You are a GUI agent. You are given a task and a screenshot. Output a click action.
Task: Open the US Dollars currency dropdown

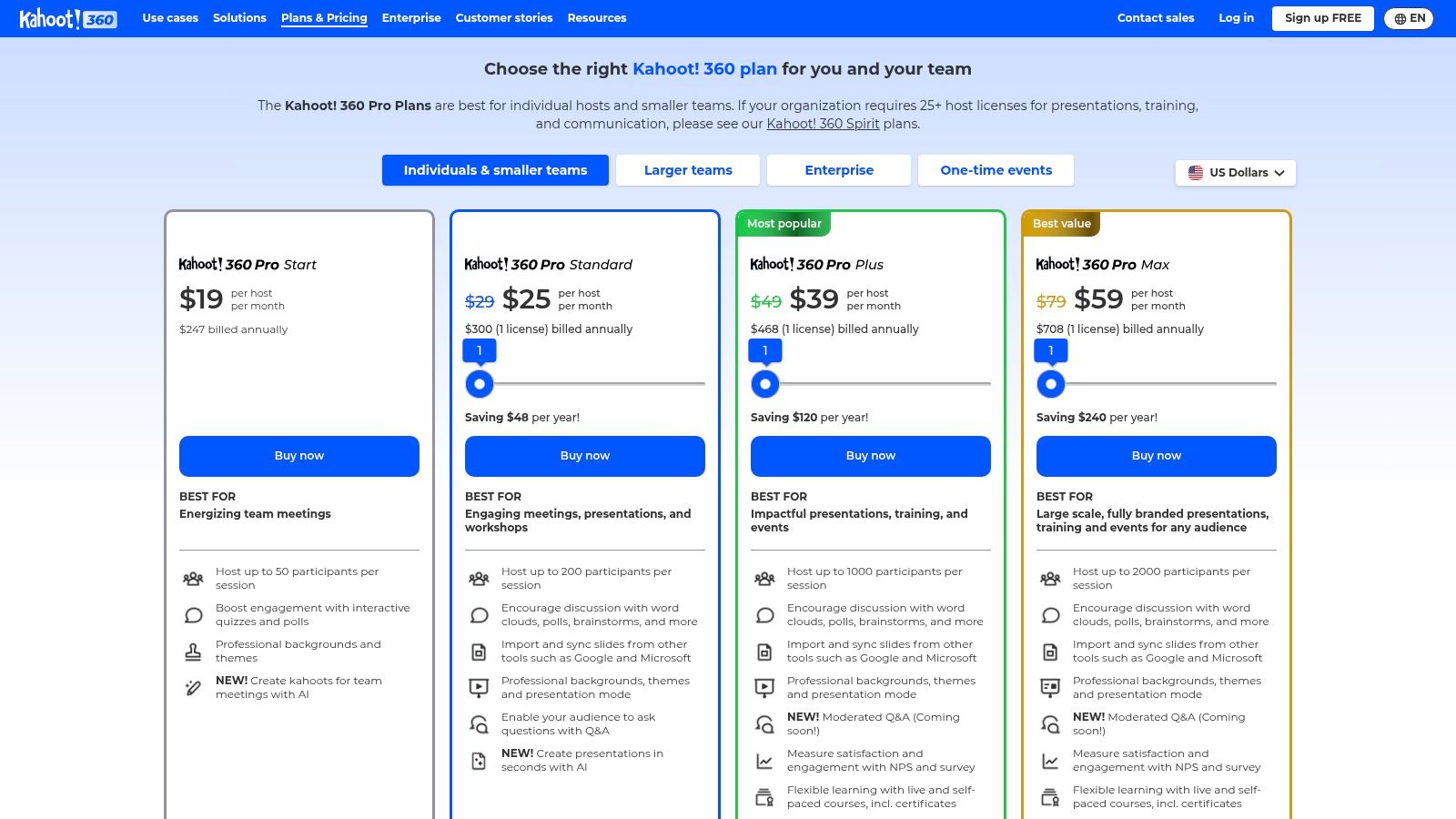click(1236, 173)
